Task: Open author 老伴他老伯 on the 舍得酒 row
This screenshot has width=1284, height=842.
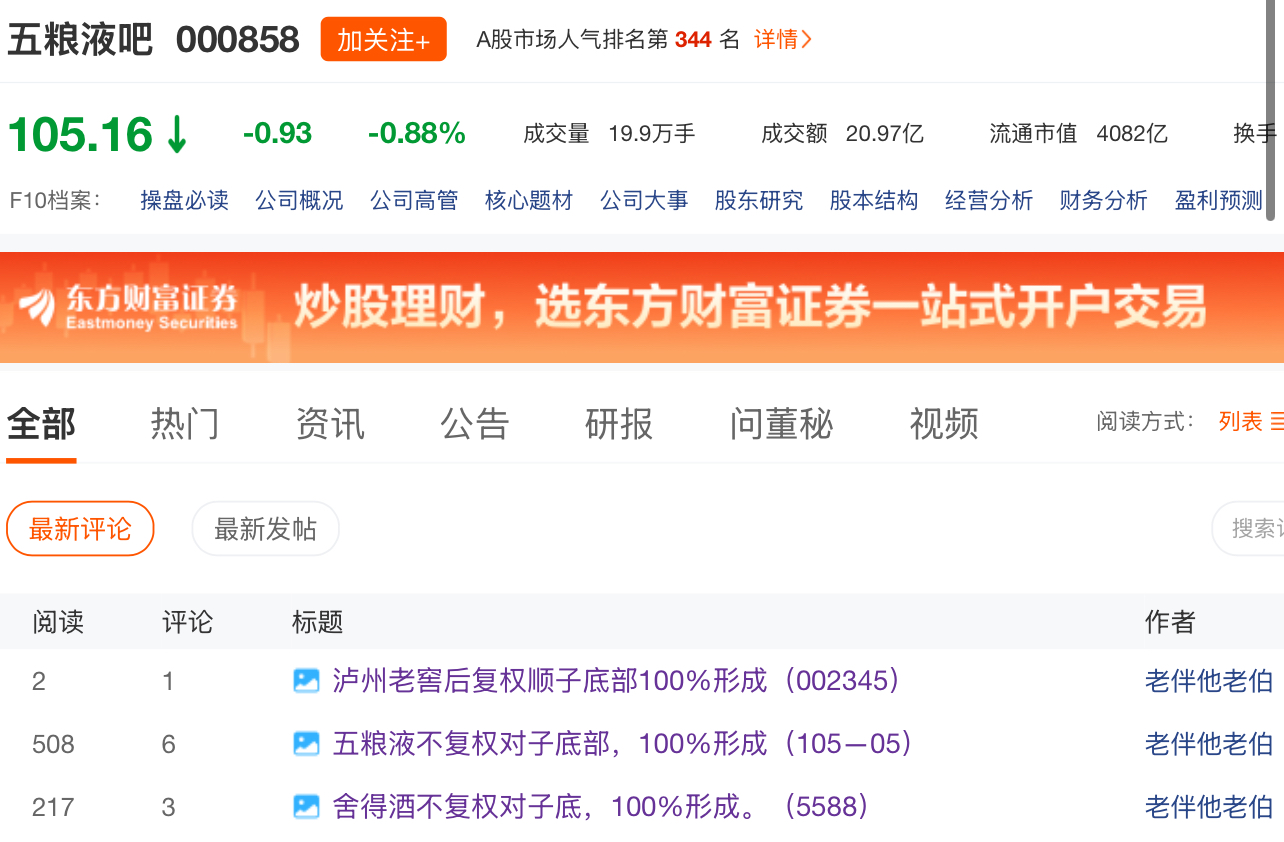Action: 1209,806
